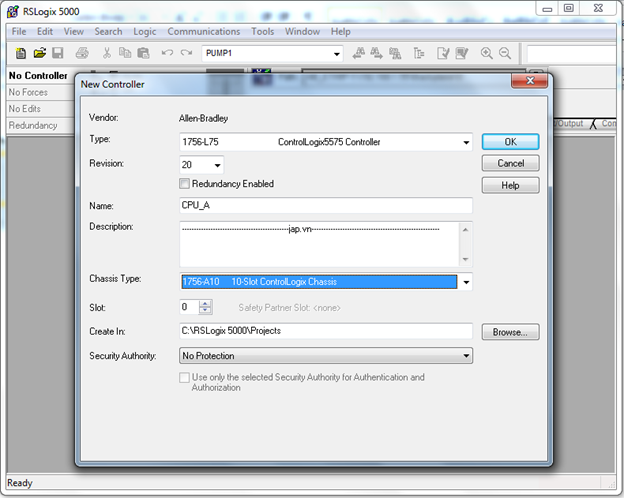
Task: Open the Chassis Type dropdown arrow
Action: tap(466, 282)
